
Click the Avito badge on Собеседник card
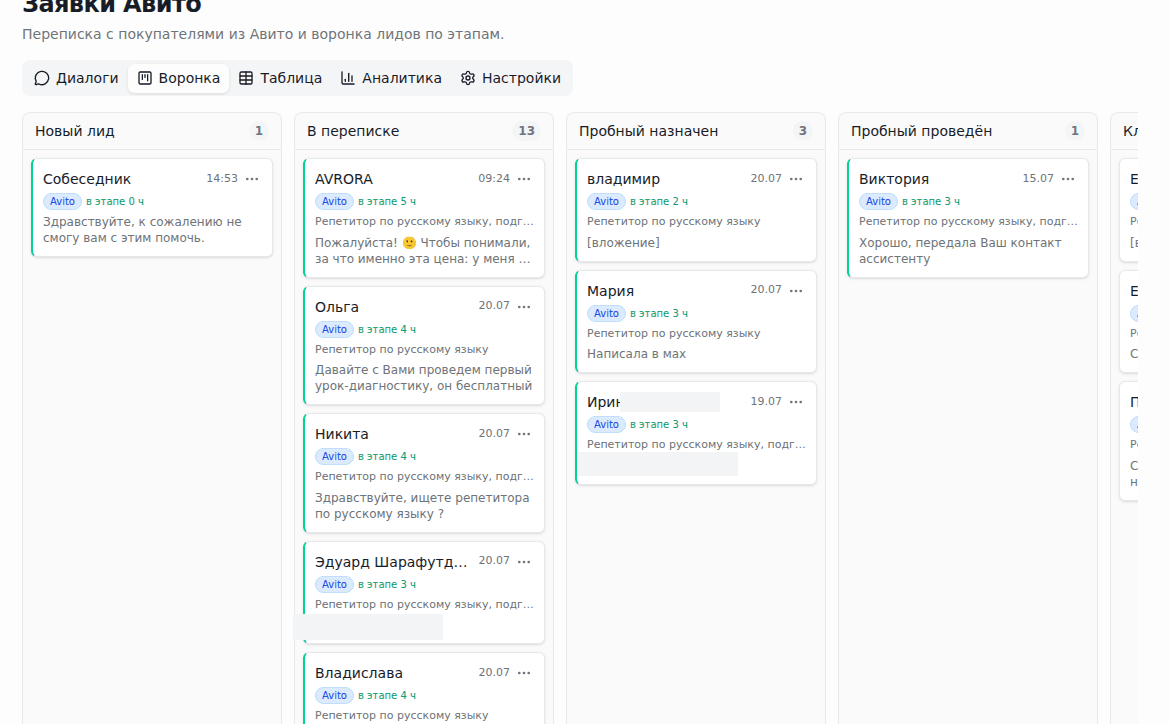coord(62,201)
